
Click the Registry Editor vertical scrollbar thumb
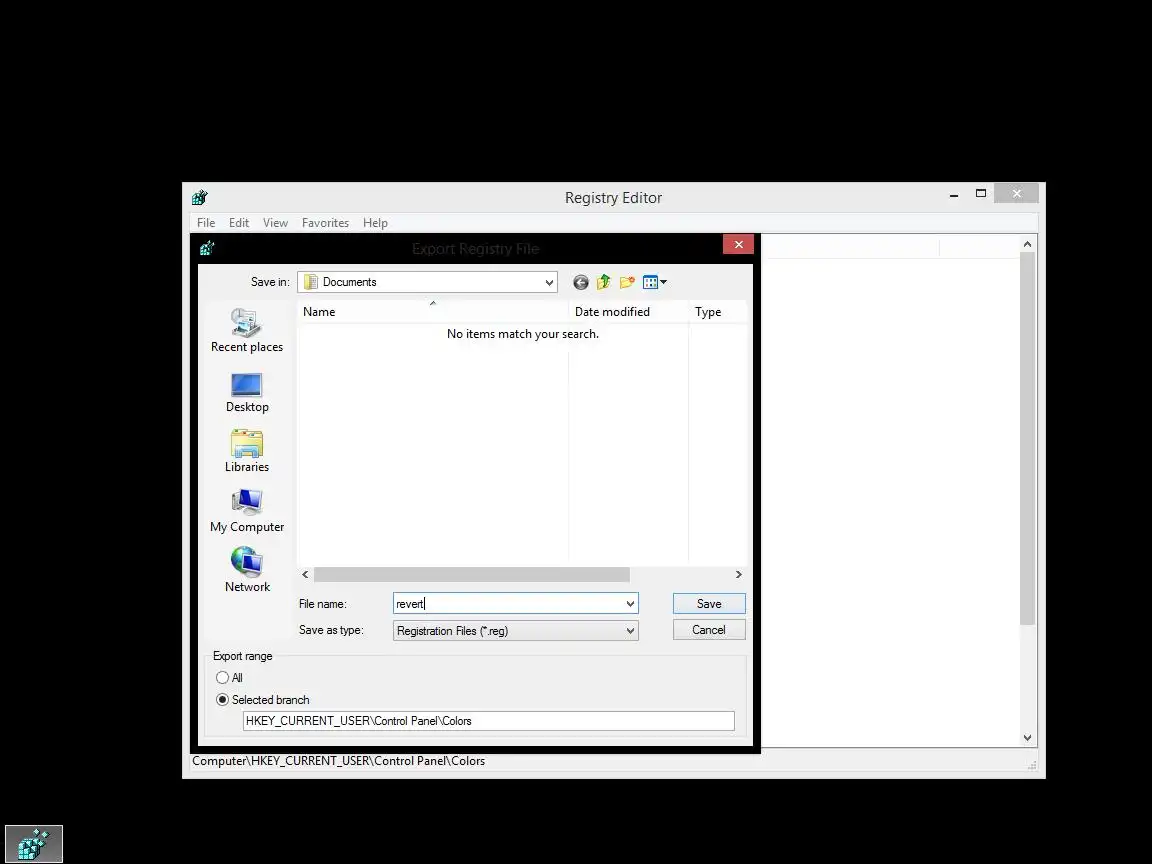click(1027, 439)
